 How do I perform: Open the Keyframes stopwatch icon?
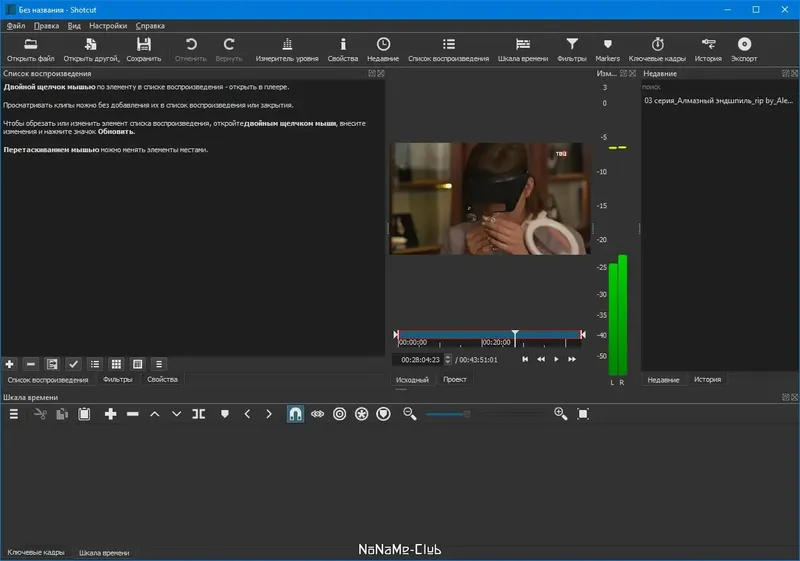click(x=657, y=44)
